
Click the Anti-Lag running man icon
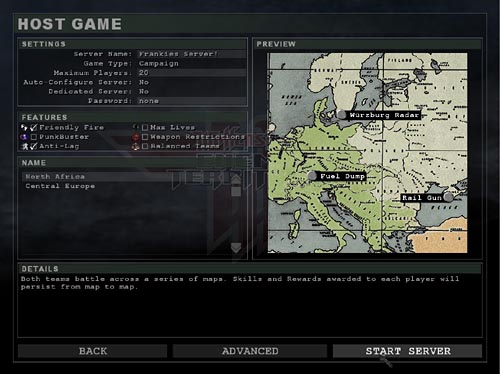click(x=25, y=146)
